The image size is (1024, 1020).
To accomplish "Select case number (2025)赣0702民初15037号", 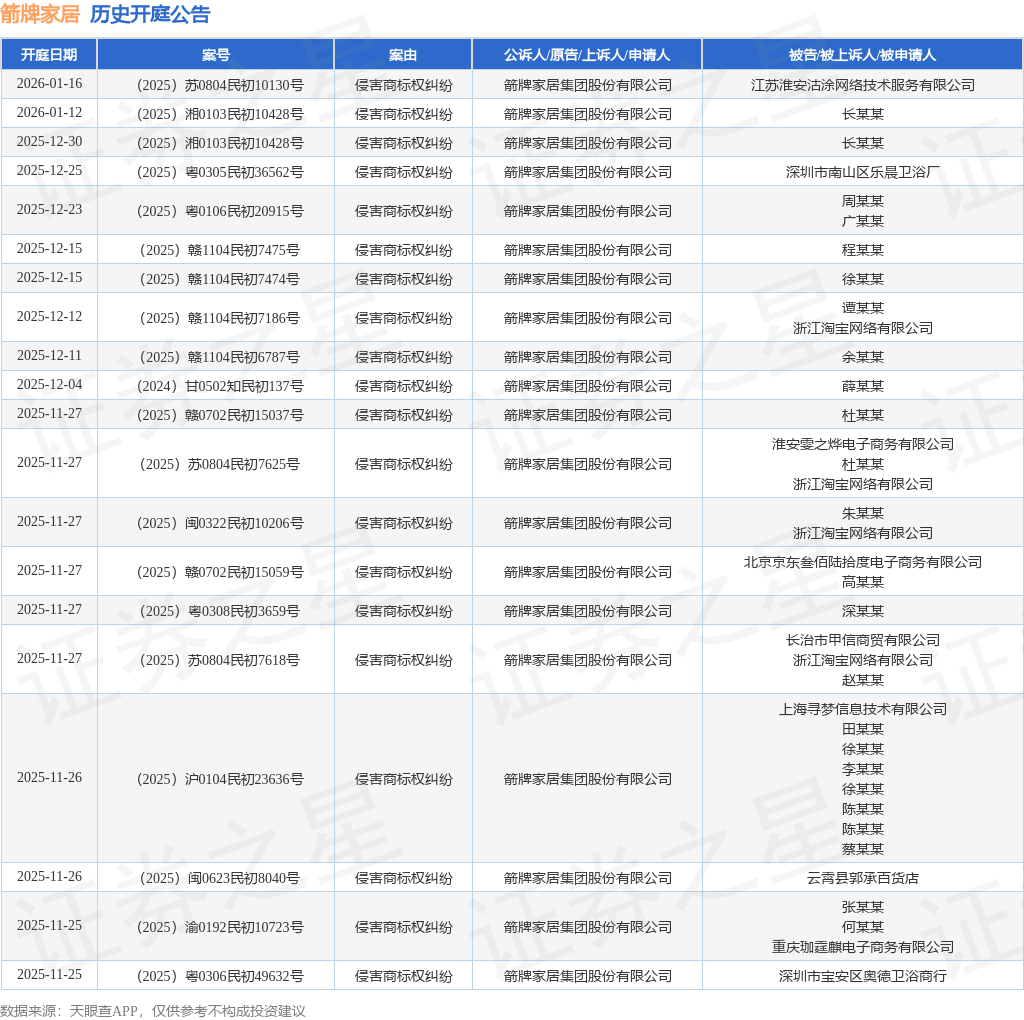I will pyautogui.click(x=219, y=415).
